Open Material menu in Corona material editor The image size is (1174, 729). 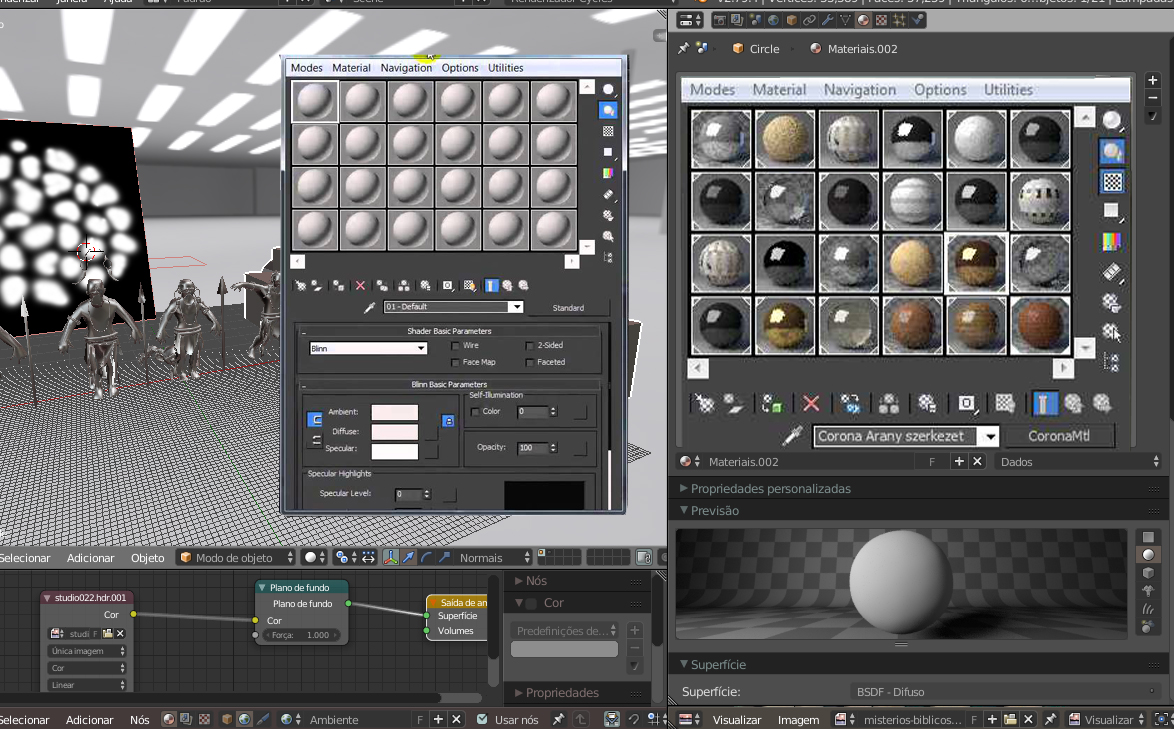point(779,89)
